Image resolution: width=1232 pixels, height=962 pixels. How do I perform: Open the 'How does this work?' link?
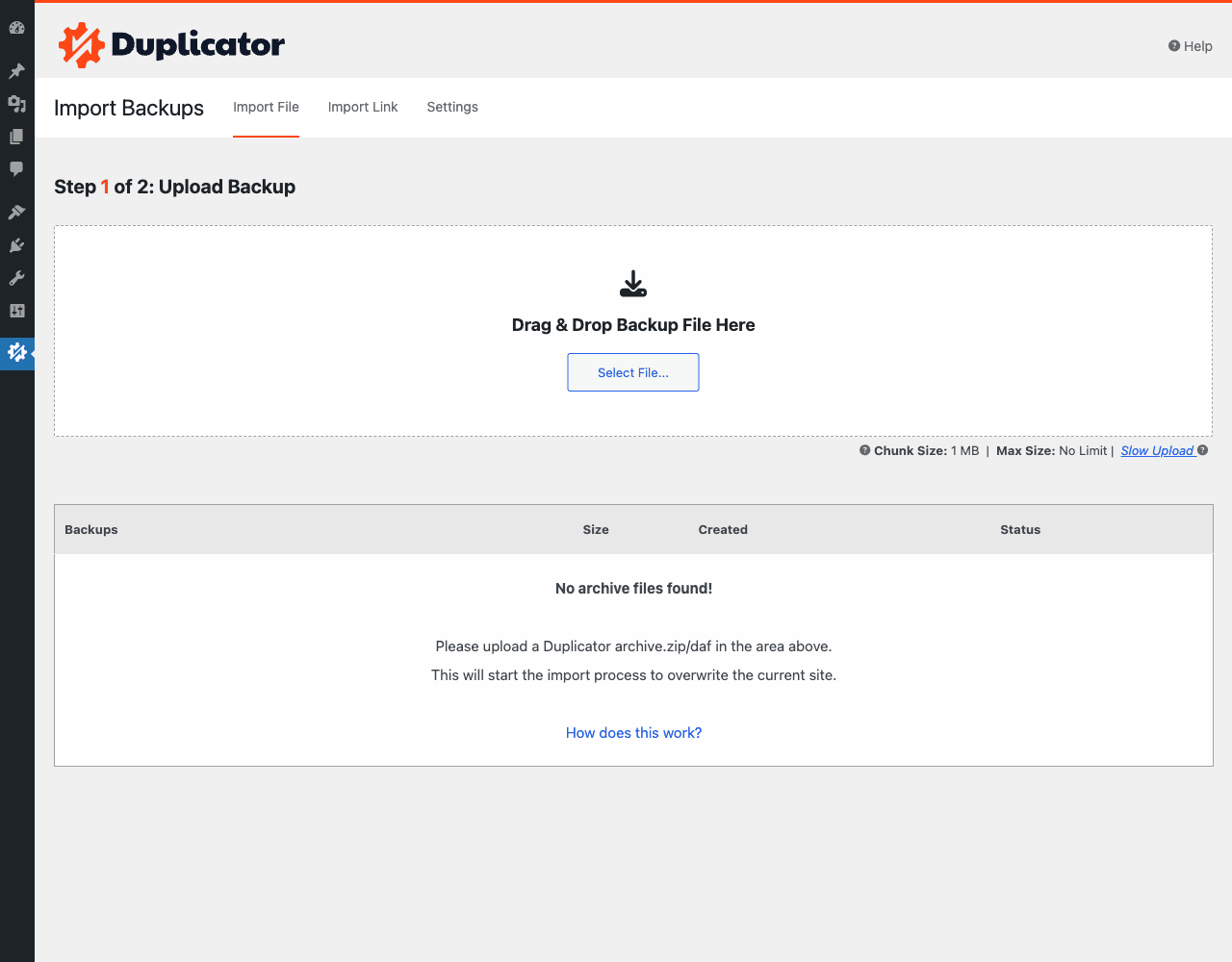[x=633, y=733]
